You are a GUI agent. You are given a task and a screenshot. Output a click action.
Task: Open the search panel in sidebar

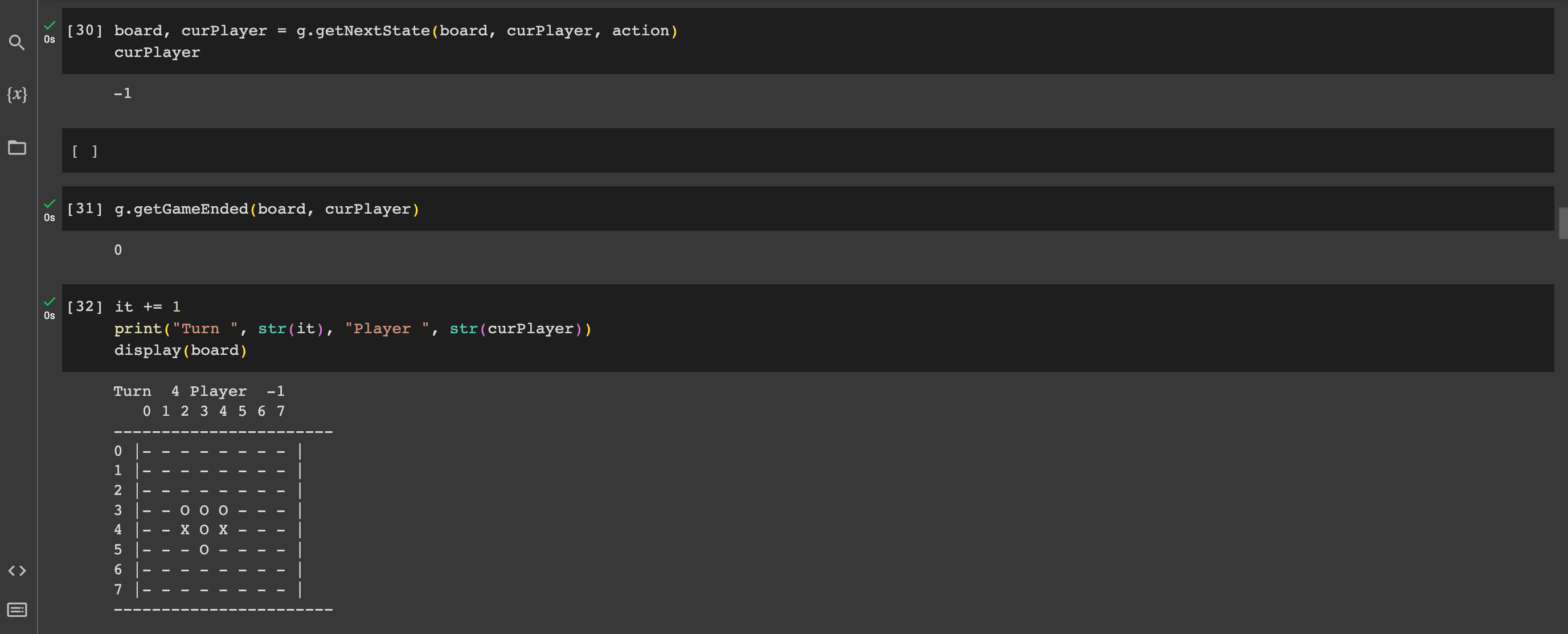tap(17, 42)
